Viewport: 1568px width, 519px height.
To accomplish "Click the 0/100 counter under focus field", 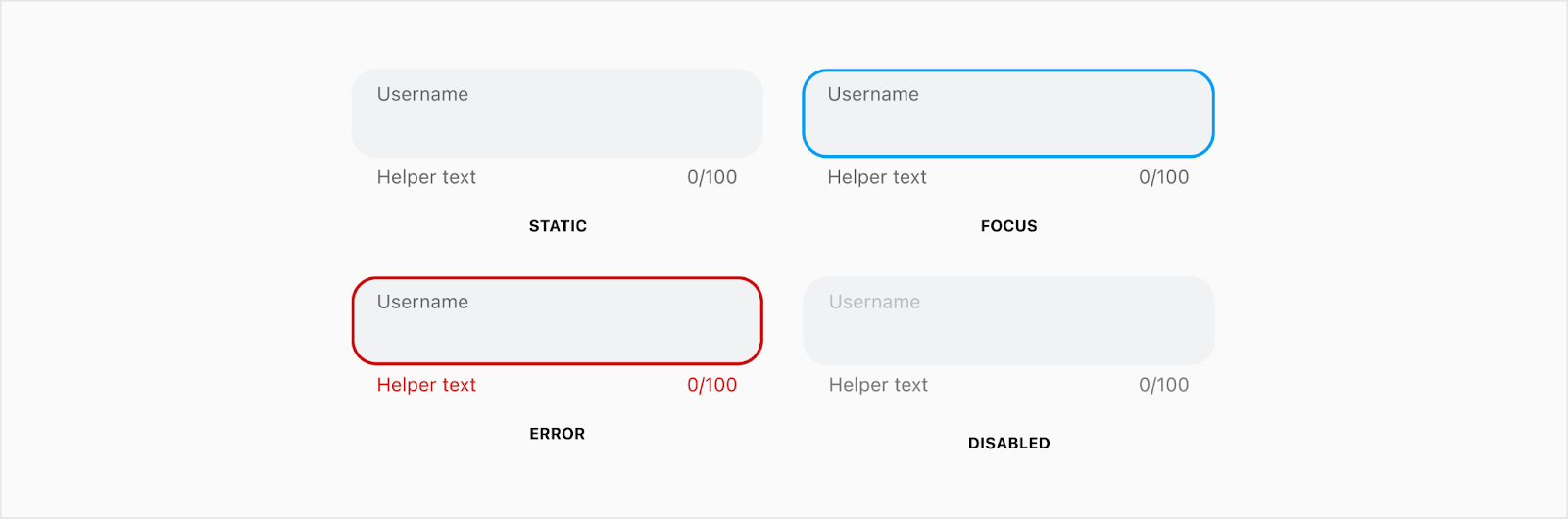I will 1163,177.
